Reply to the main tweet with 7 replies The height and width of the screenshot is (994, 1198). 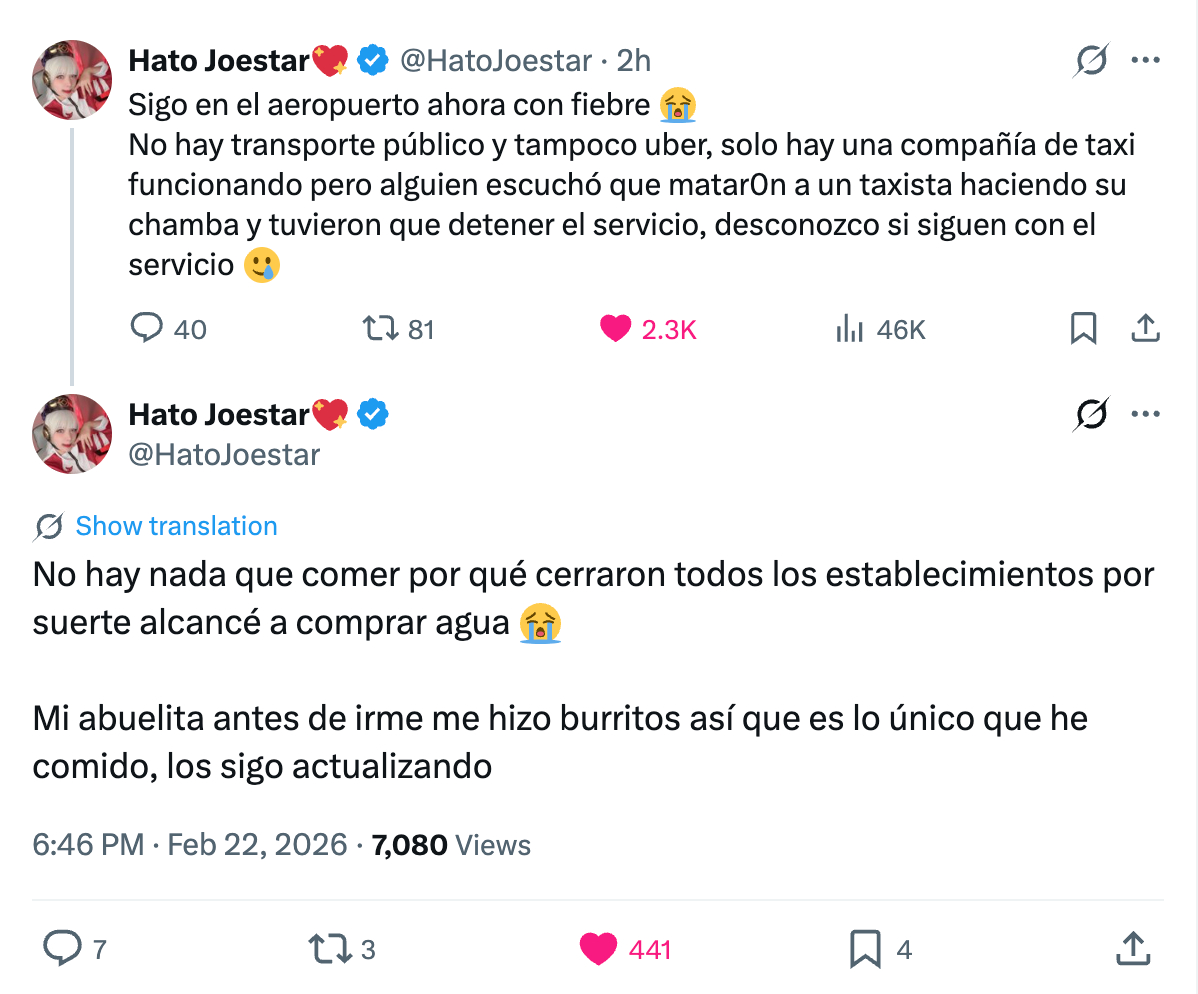point(62,948)
